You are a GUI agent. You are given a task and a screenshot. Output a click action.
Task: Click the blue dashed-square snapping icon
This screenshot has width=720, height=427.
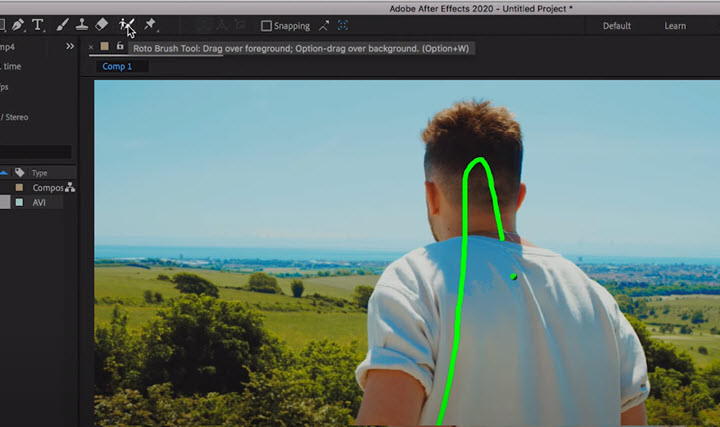(x=343, y=26)
